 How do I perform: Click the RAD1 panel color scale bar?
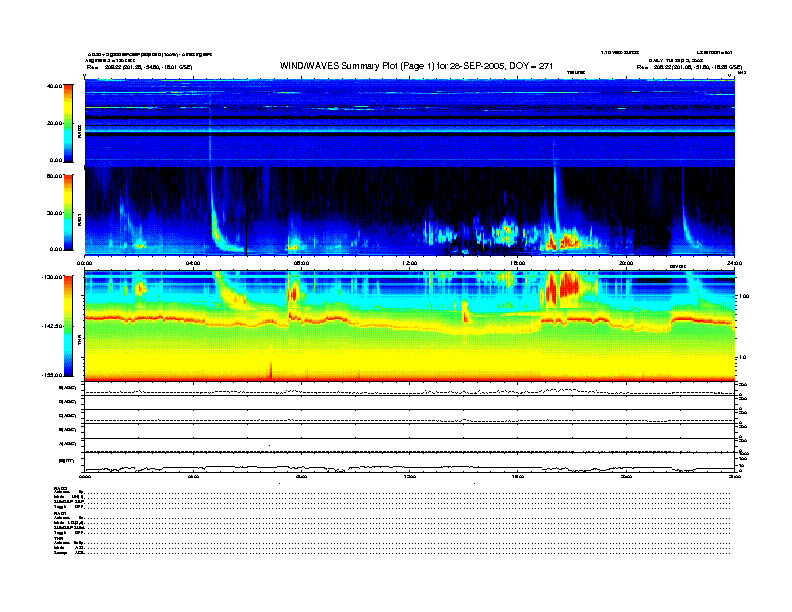[68, 212]
